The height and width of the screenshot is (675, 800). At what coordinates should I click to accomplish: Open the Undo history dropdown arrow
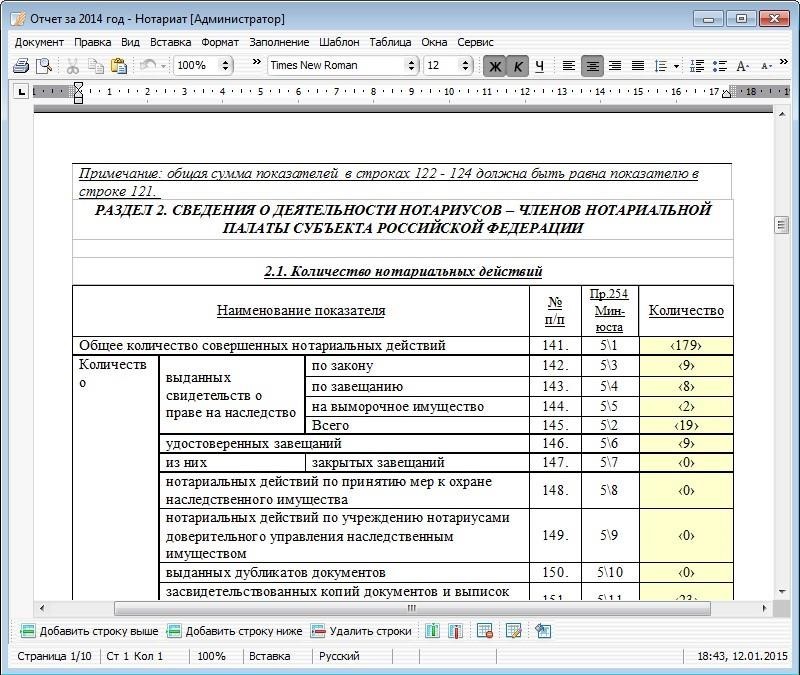(x=163, y=66)
